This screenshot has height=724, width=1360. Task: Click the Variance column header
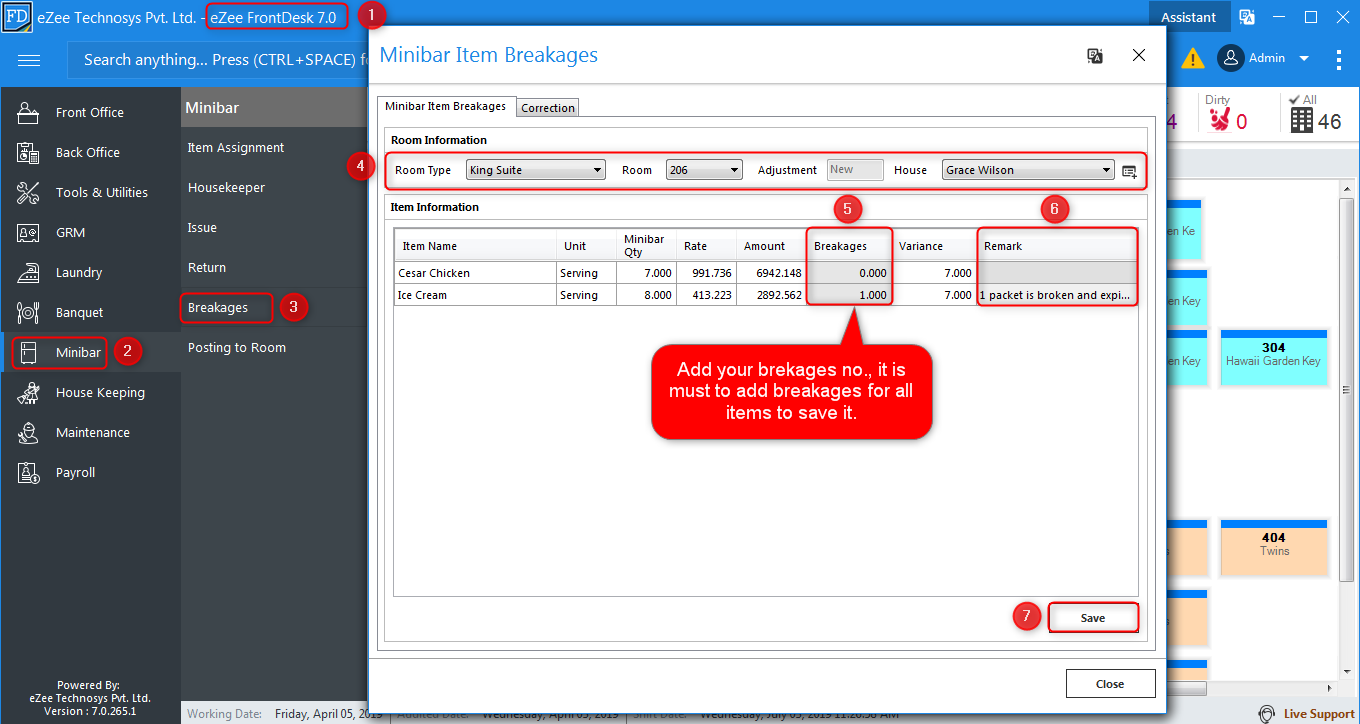[934, 246]
